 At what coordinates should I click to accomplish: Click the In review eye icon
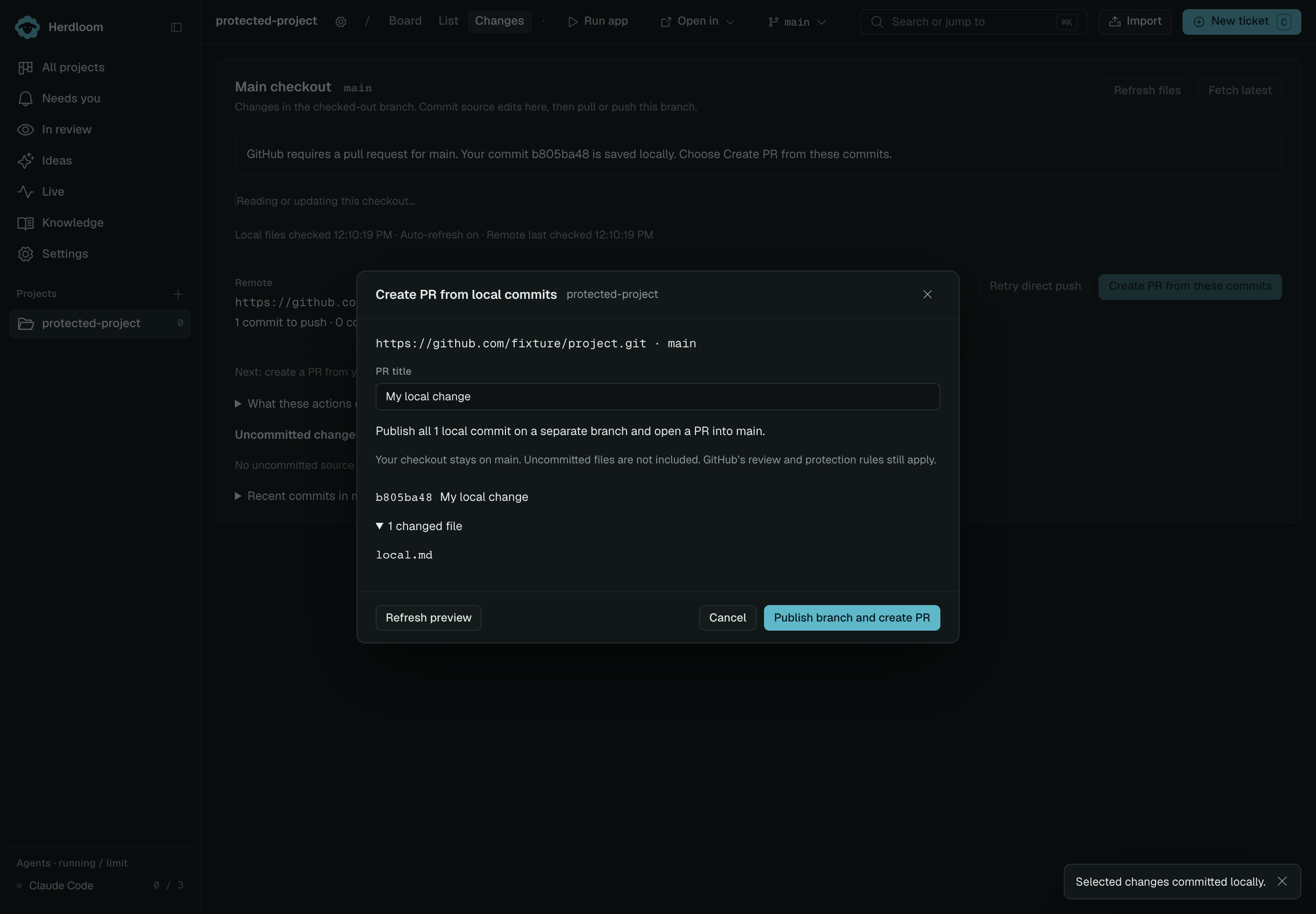coord(25,129)
